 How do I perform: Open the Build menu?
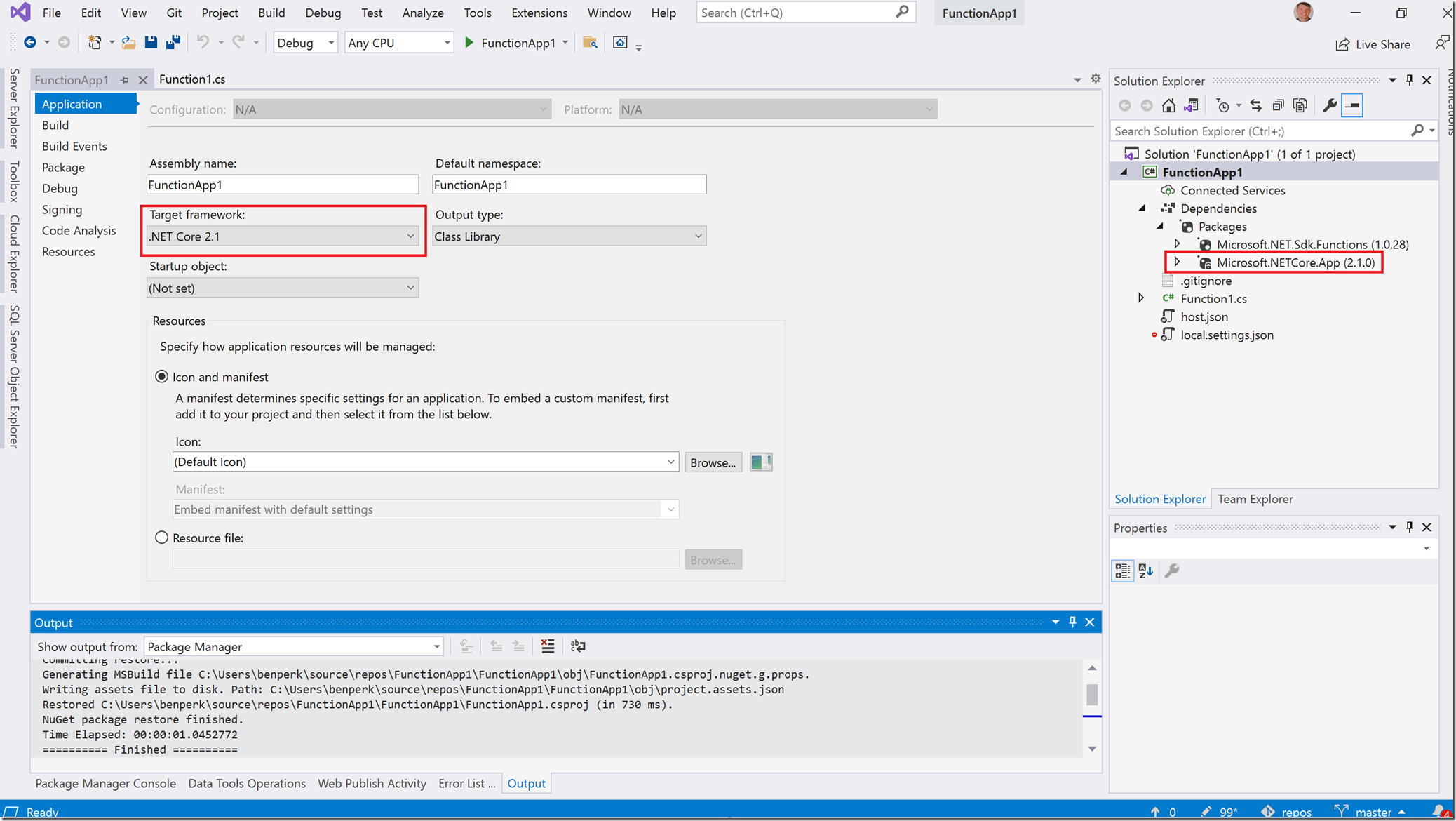coord(271,13)
